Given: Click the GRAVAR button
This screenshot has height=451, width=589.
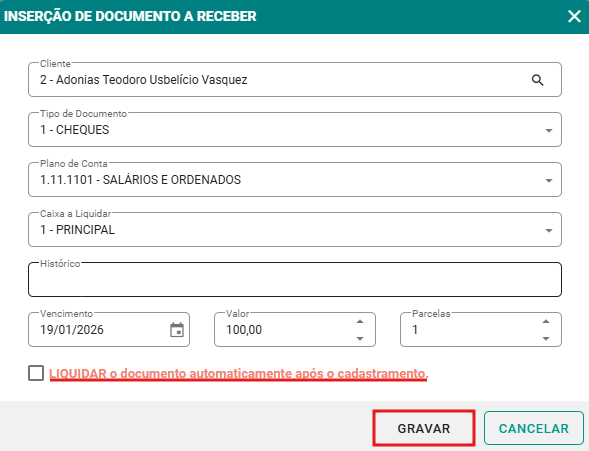Looking at the screenshot, I should [x=424, y=428].
